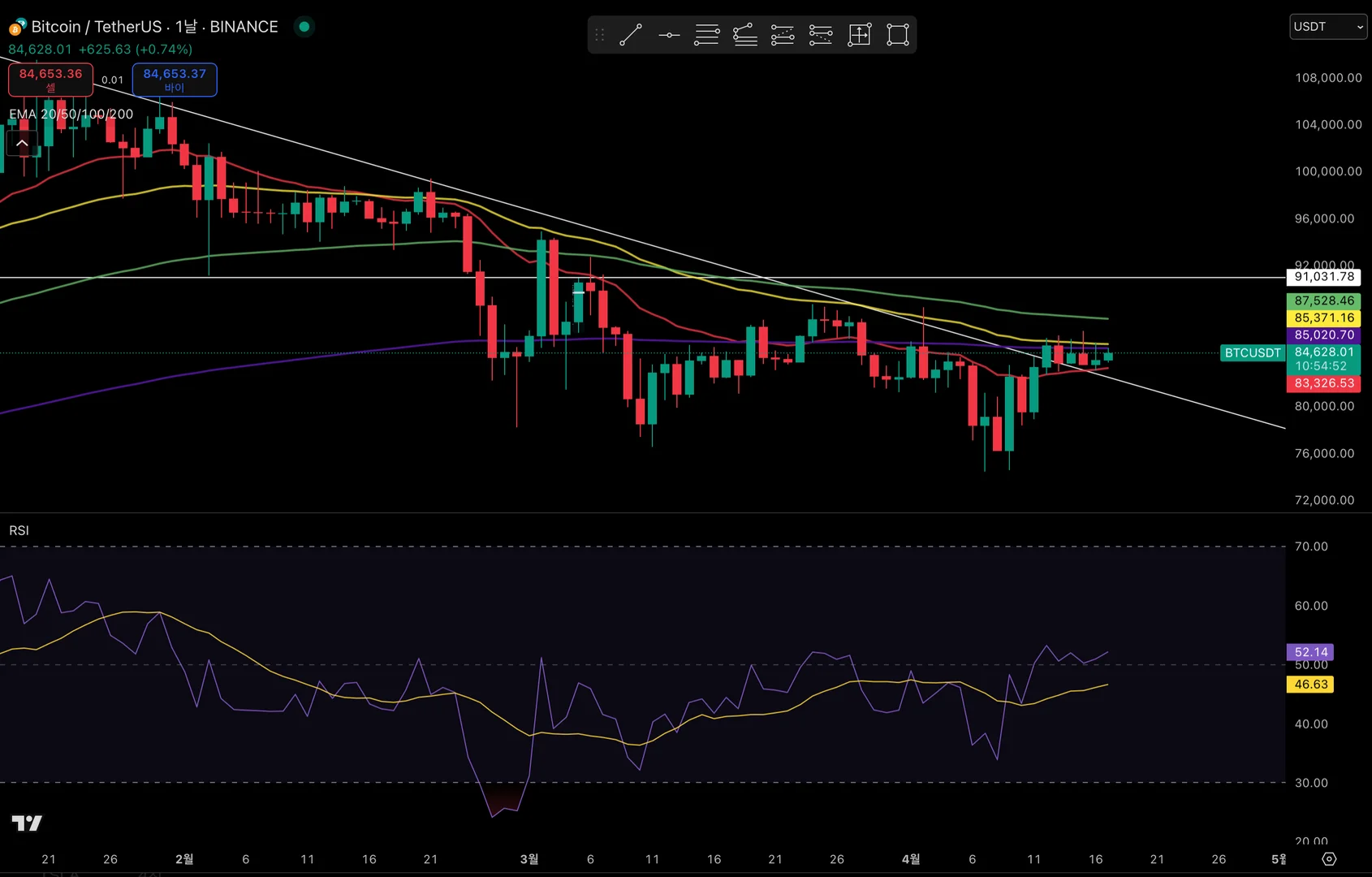This screenshot has height=877, width=1372.
Task: Grab the drawing toolbar drag handle
Action: (x=600, y=35)
